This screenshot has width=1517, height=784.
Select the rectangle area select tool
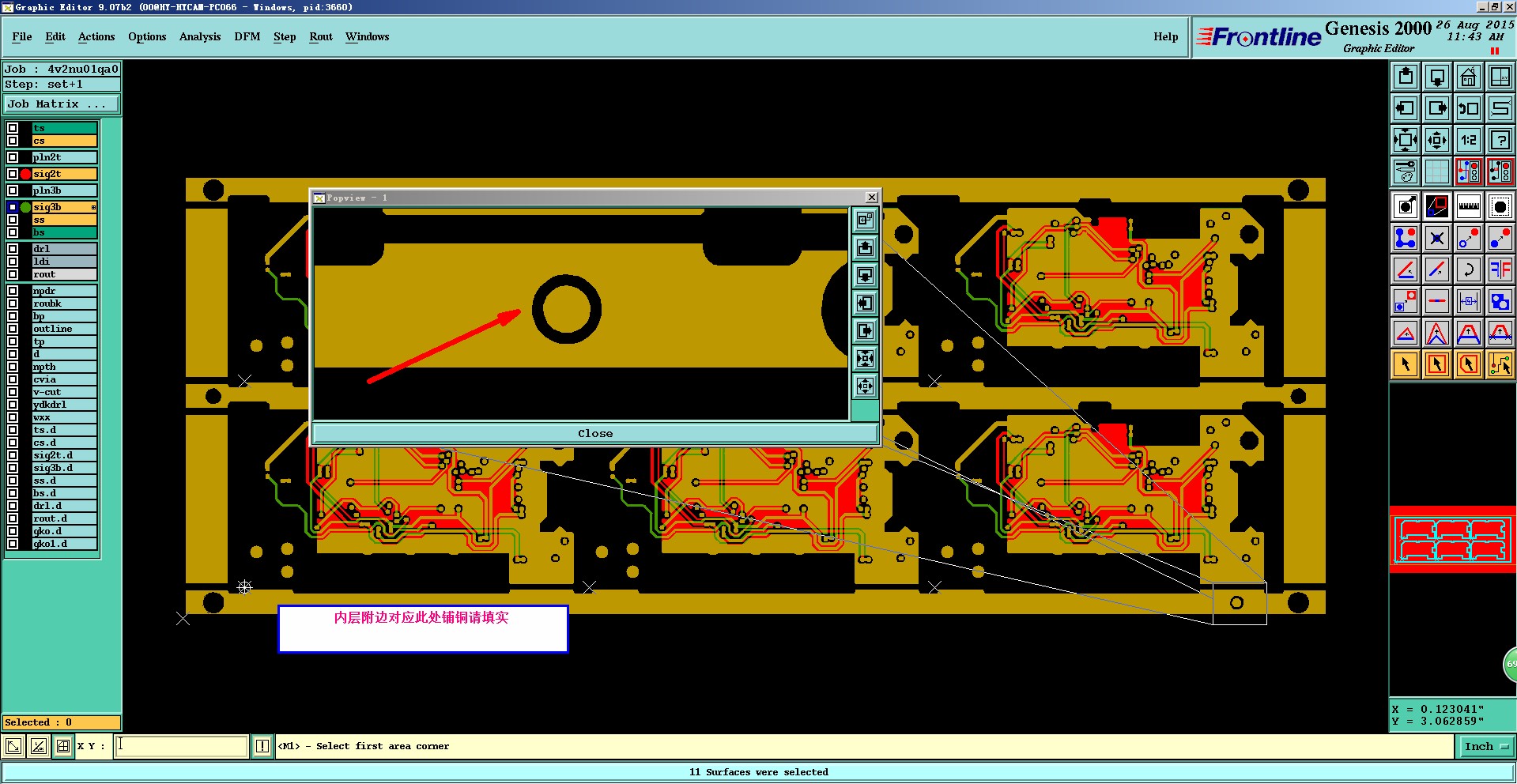pos(1437,364)
